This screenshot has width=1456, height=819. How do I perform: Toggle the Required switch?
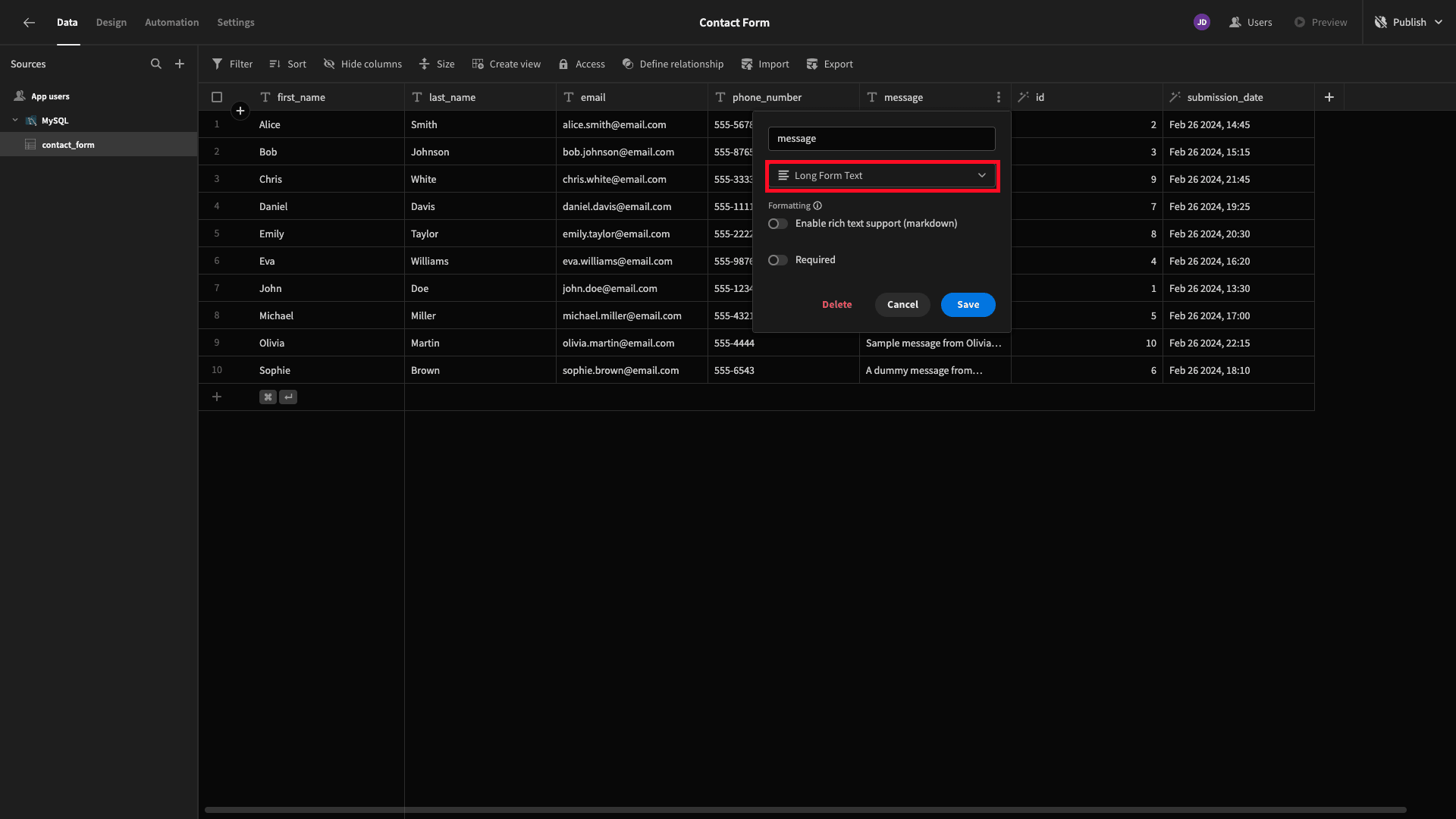[x=777, y=260]
